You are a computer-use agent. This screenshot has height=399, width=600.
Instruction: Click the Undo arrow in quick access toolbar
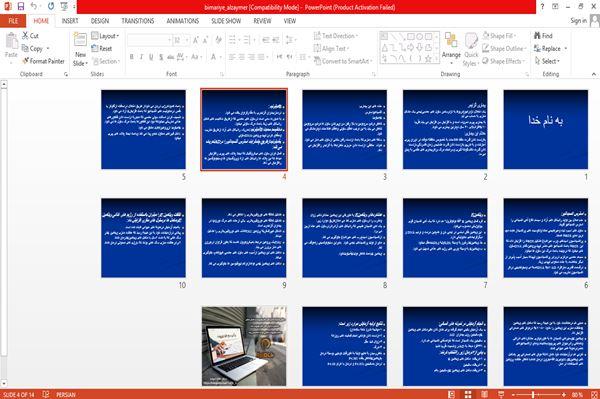click(34, 6)
